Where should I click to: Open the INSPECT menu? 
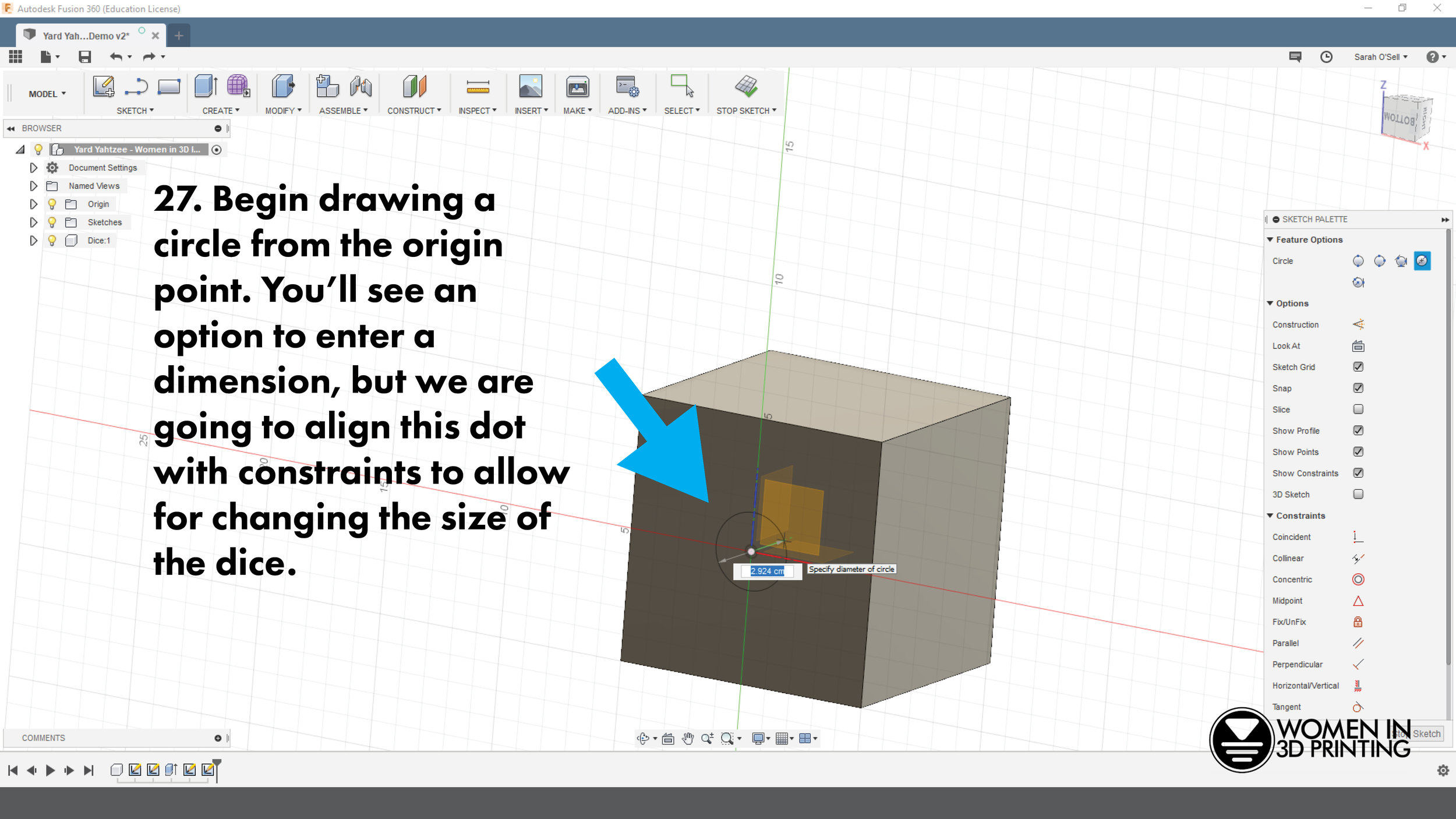pos(478,111)
